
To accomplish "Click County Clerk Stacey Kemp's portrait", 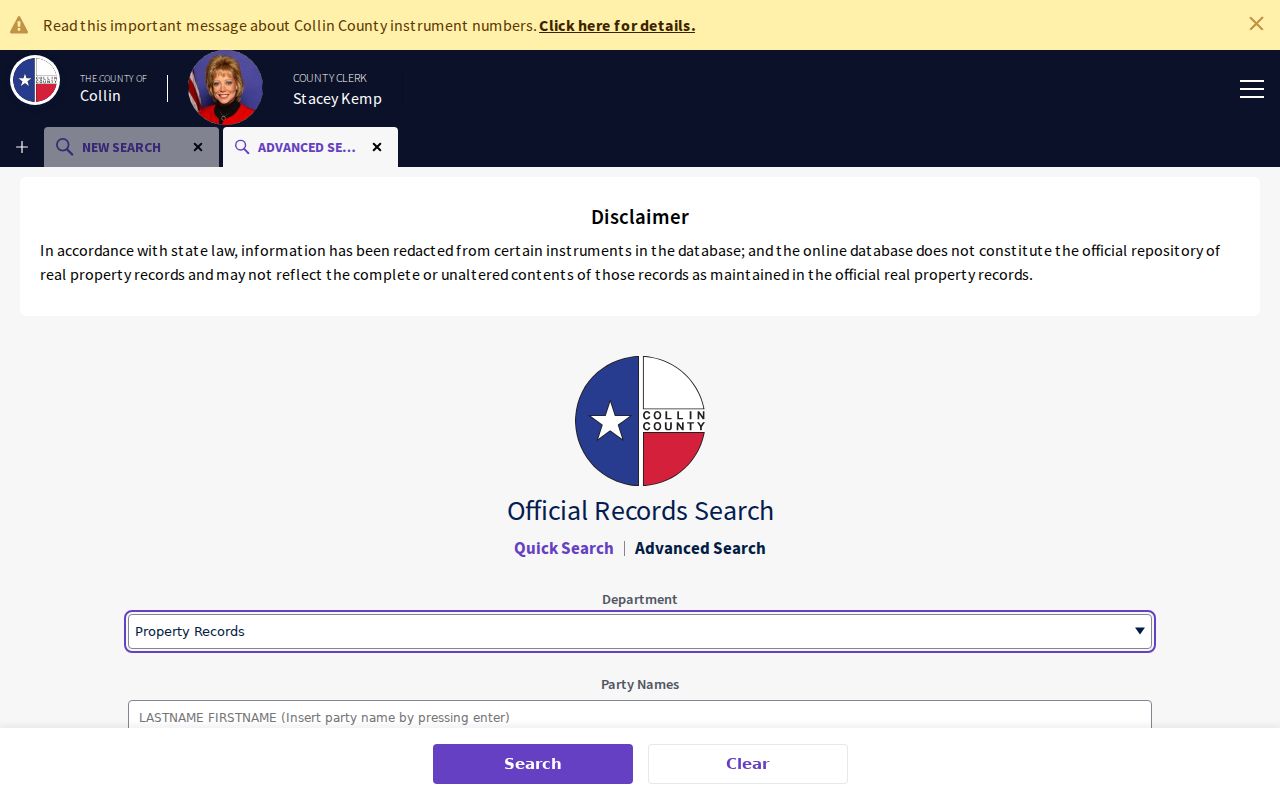I will pyautogui.click(x=226, y=88).
